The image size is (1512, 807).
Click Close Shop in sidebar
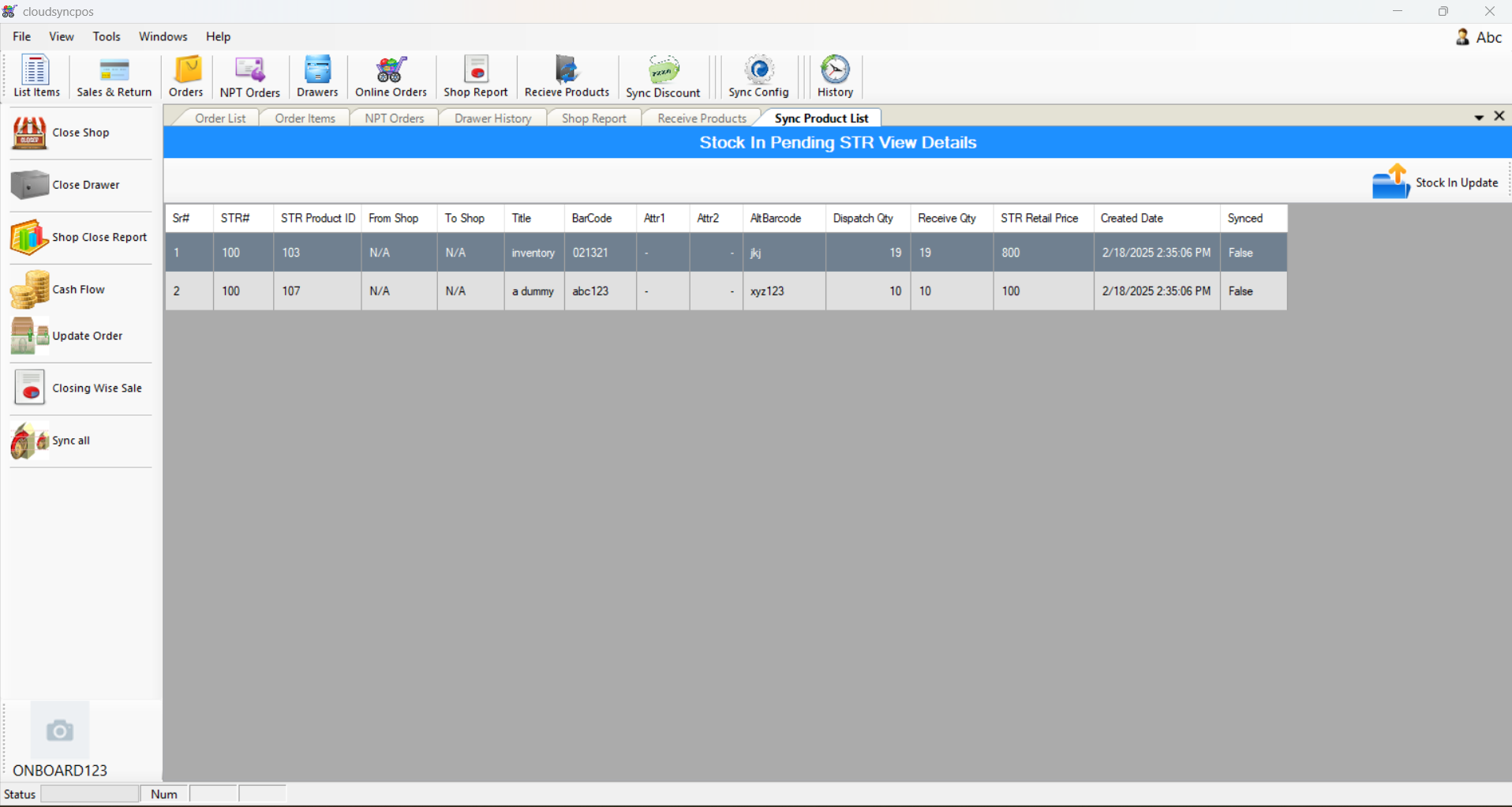[80, 133]
